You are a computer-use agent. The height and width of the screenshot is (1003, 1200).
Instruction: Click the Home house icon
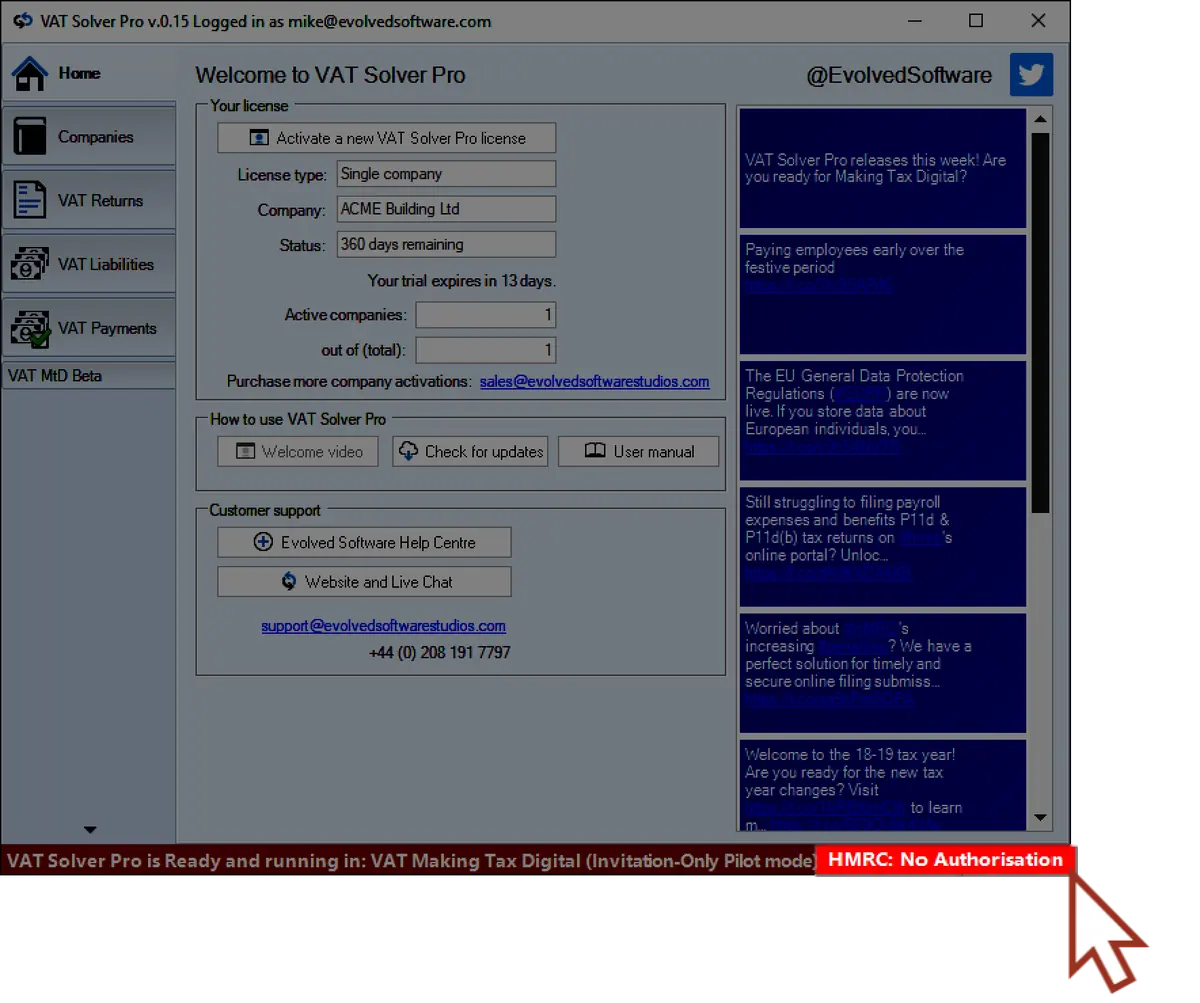pos(30,73)
